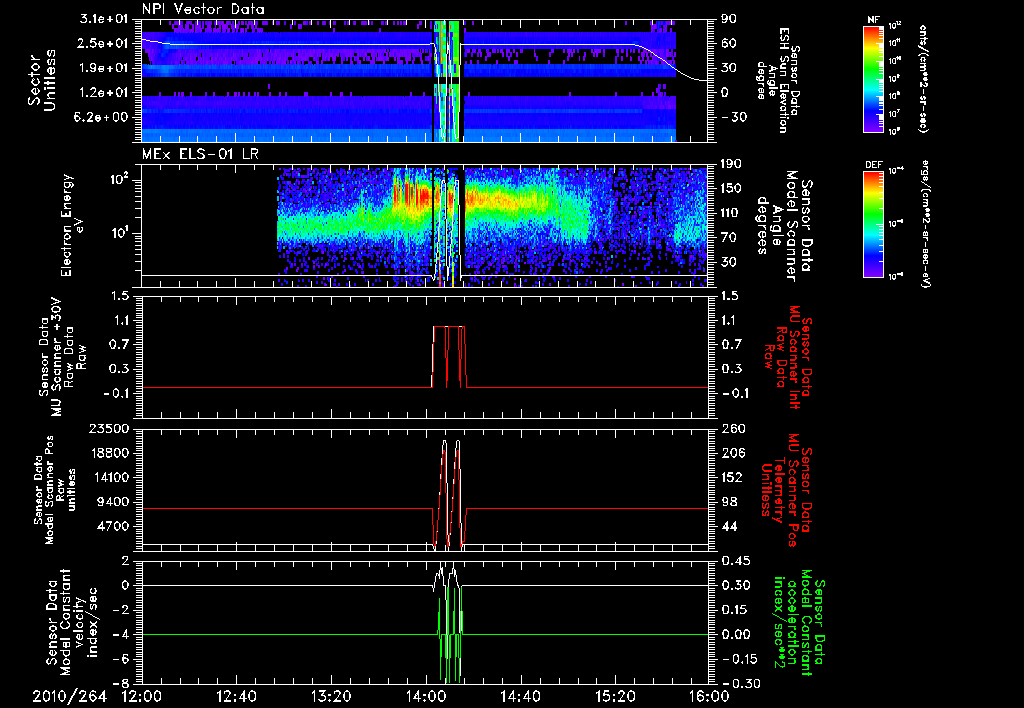Click the 12:00 time axis label
1024x708 pixels.
point(142,696)
